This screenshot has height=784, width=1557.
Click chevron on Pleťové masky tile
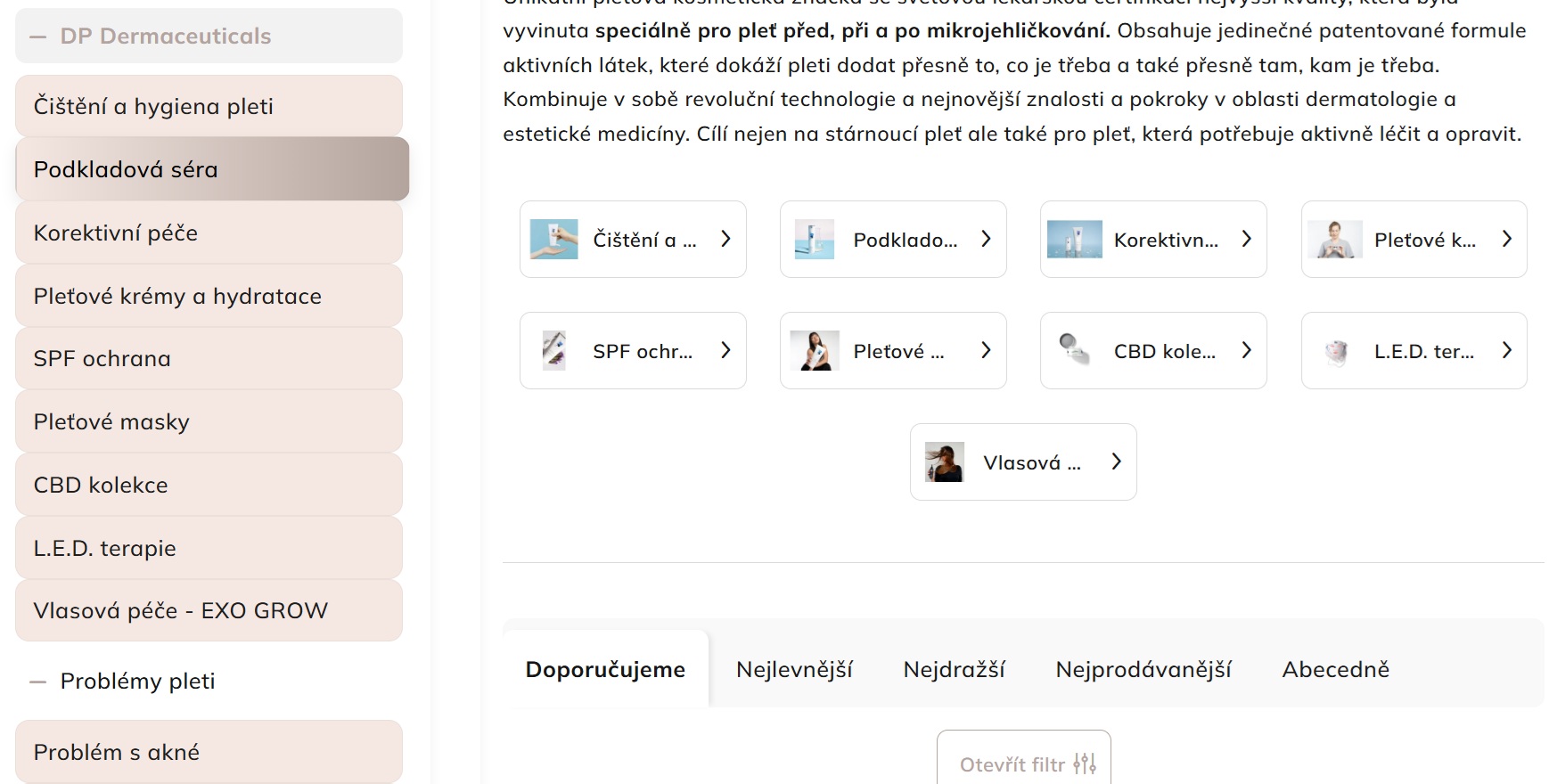986,350
